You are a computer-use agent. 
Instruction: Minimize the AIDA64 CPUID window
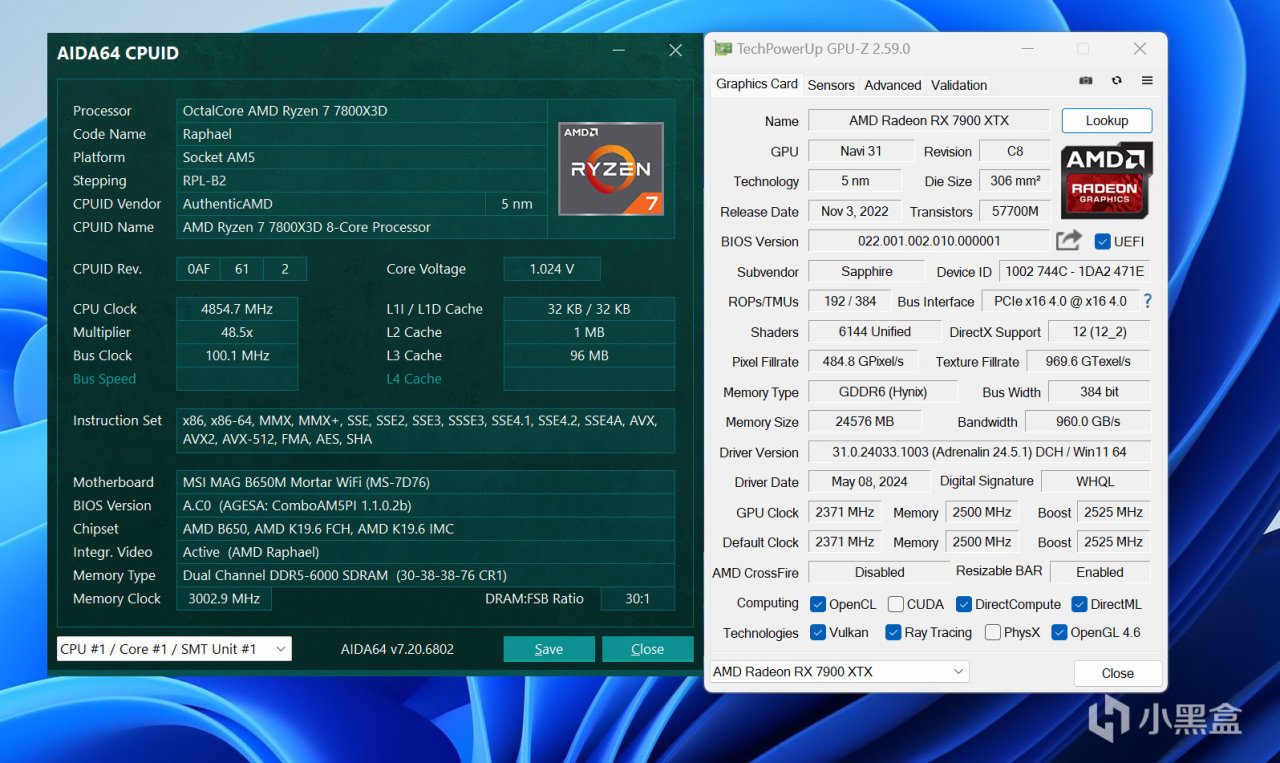click(x=617, y=50)
